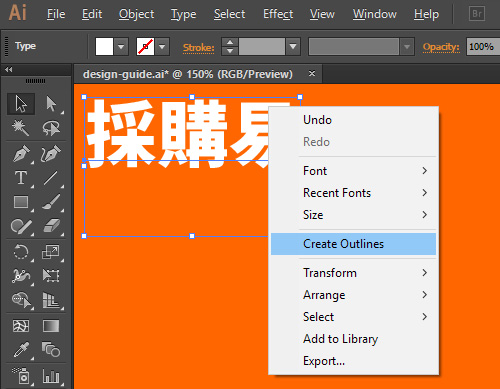
Task: Choose Create Outlines from context menu
Action: click(353, 244)
